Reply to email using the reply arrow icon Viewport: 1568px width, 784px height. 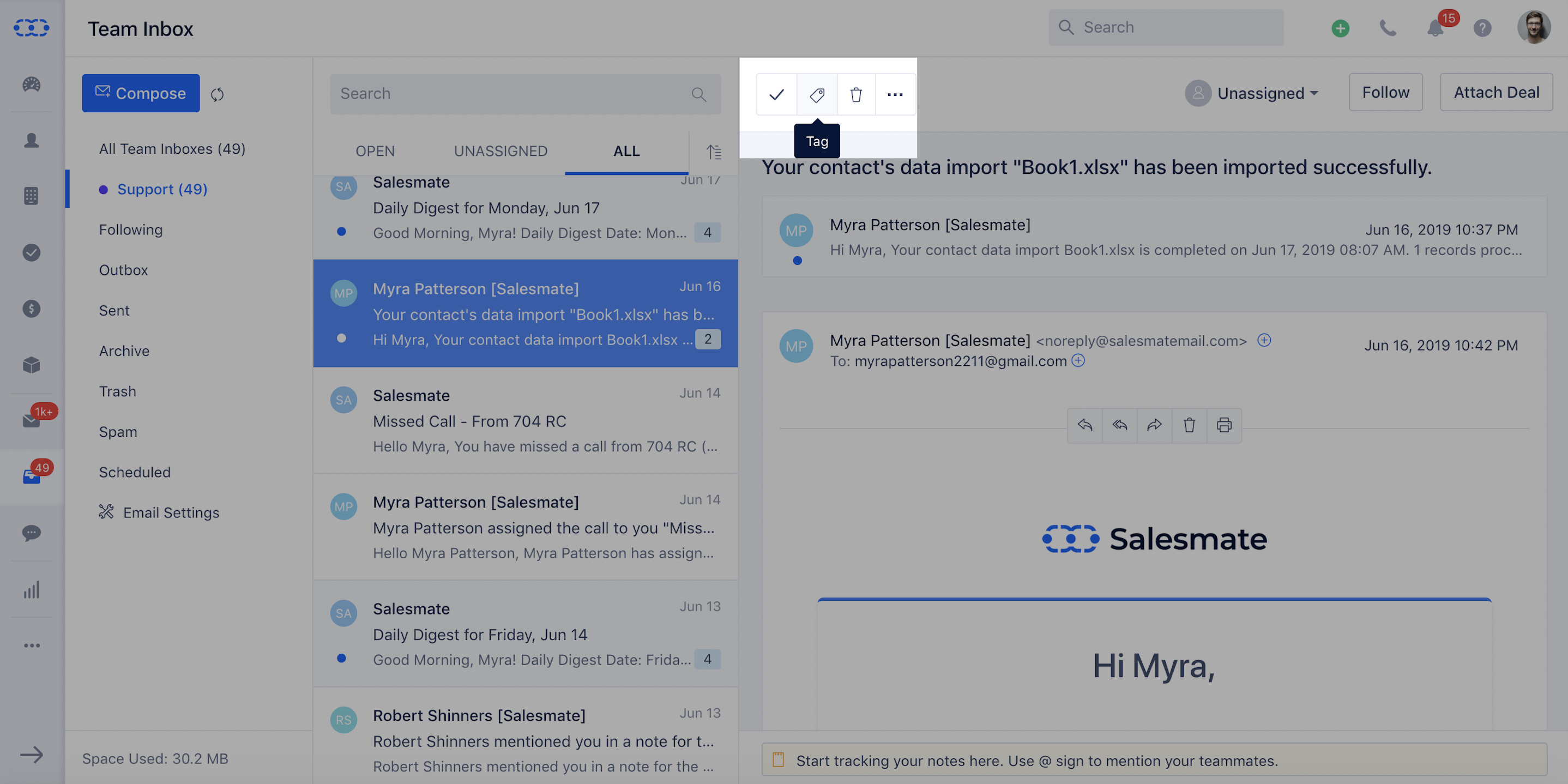[x=1085, y=425]
